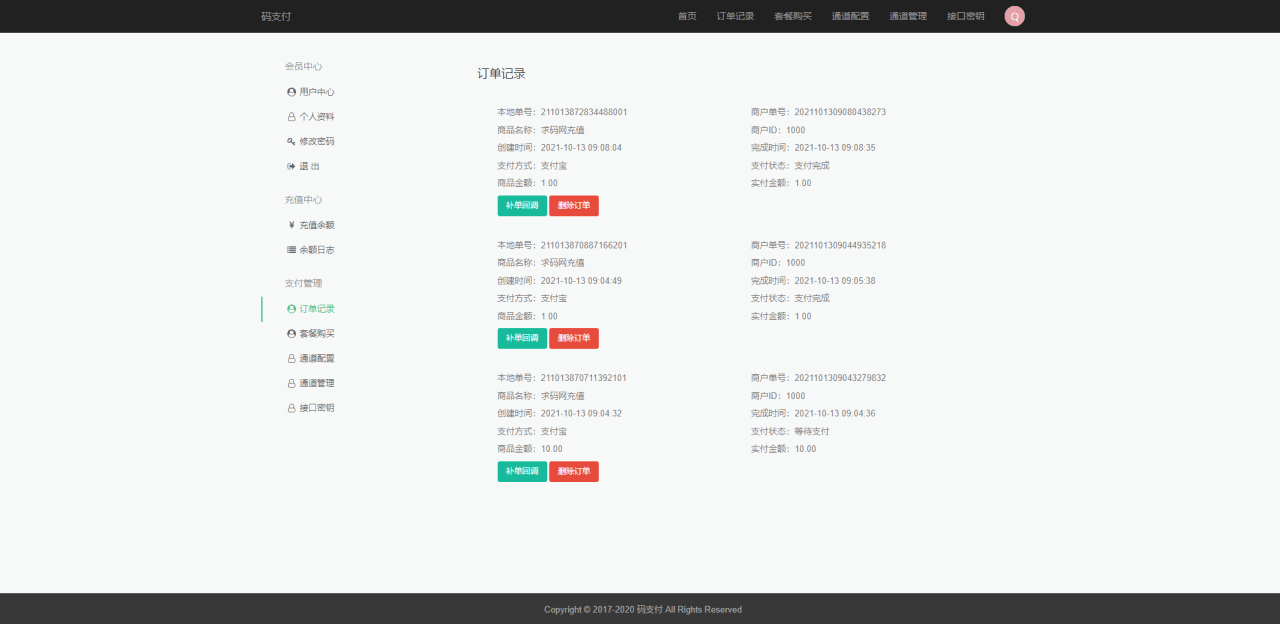Screen dimensions: 1280x624
Task: Click 删除订单 for the 10.00 pending order
Action: (574, 472)
